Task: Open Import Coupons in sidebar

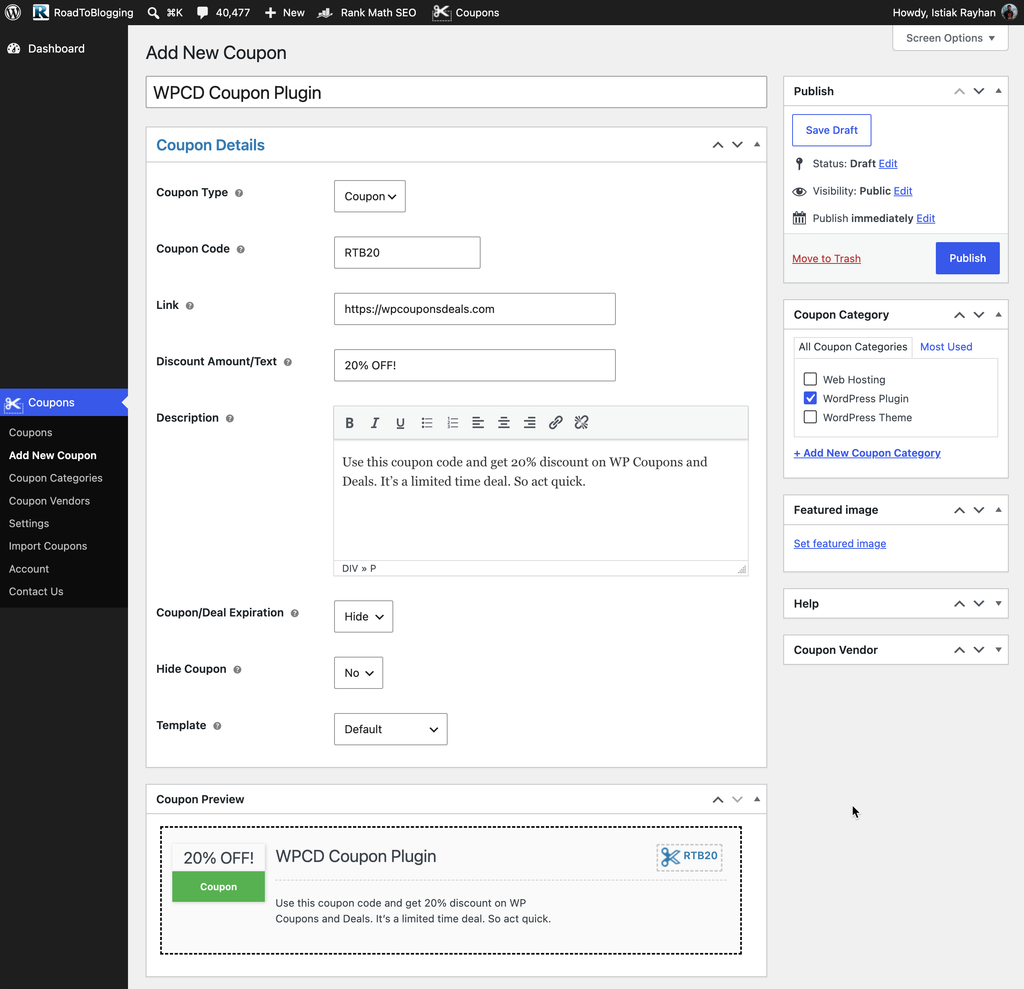Action: coord(48,546)
